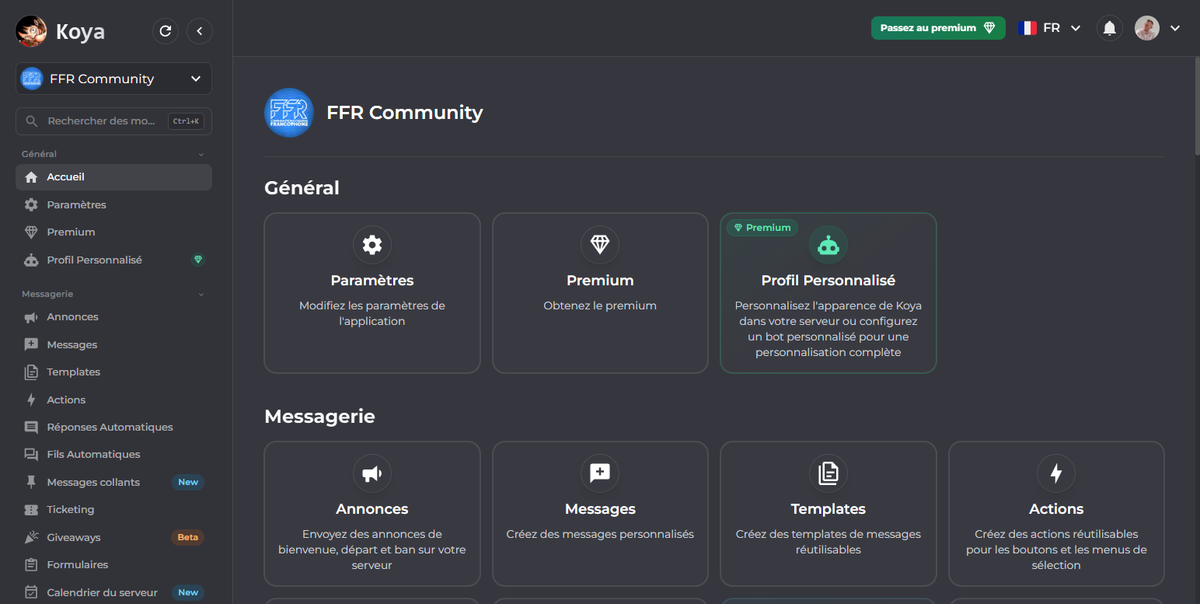Screen dimensions: 1200x604
Task: Open Réponses Automatiques in the sidebar
Action: tap(114, 427)
